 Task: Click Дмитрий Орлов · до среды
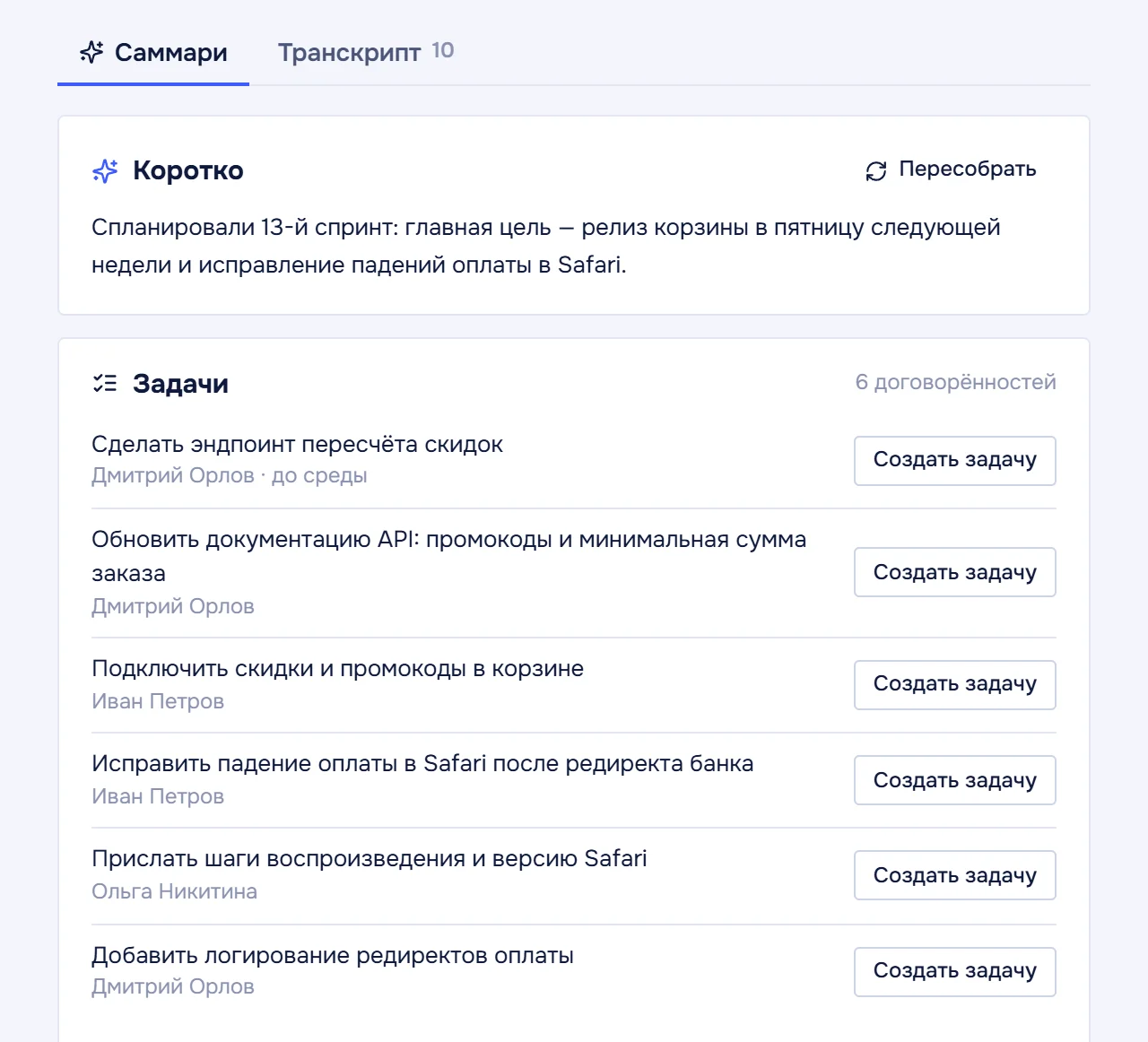229,475
